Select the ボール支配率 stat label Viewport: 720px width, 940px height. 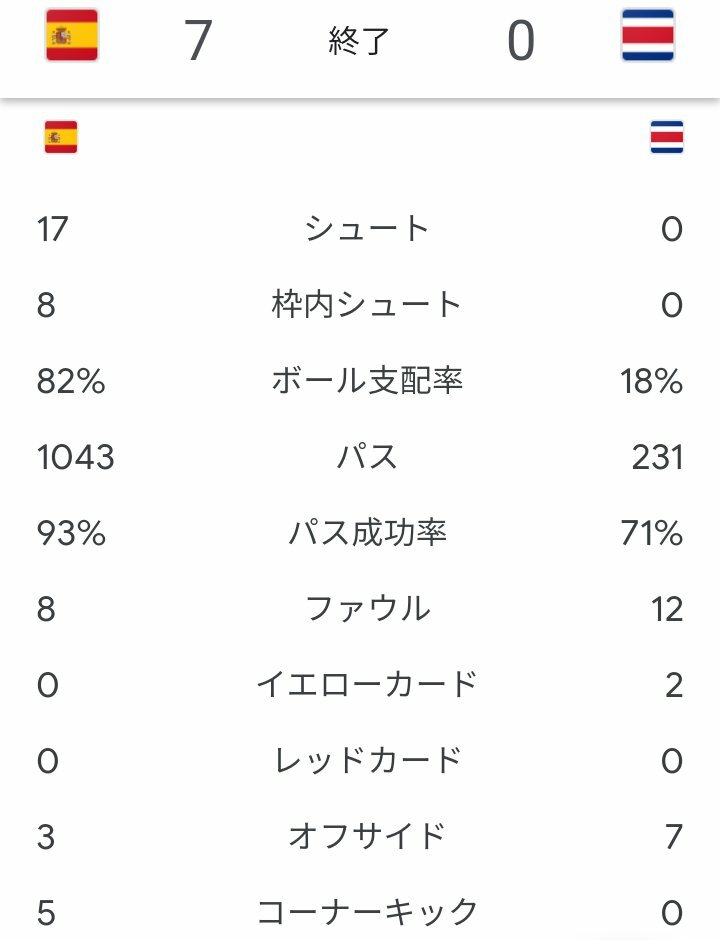tap(366, 381)
